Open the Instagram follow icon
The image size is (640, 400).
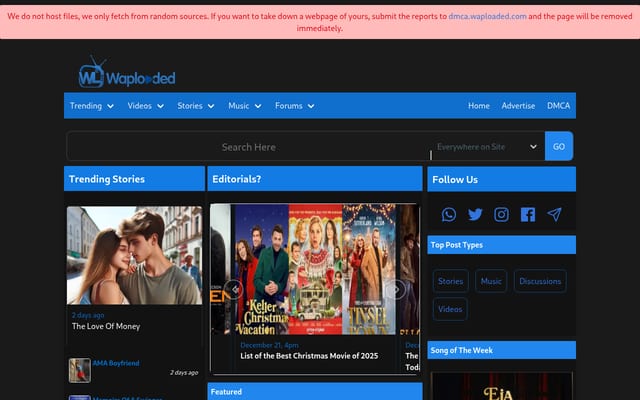[501, 214]
